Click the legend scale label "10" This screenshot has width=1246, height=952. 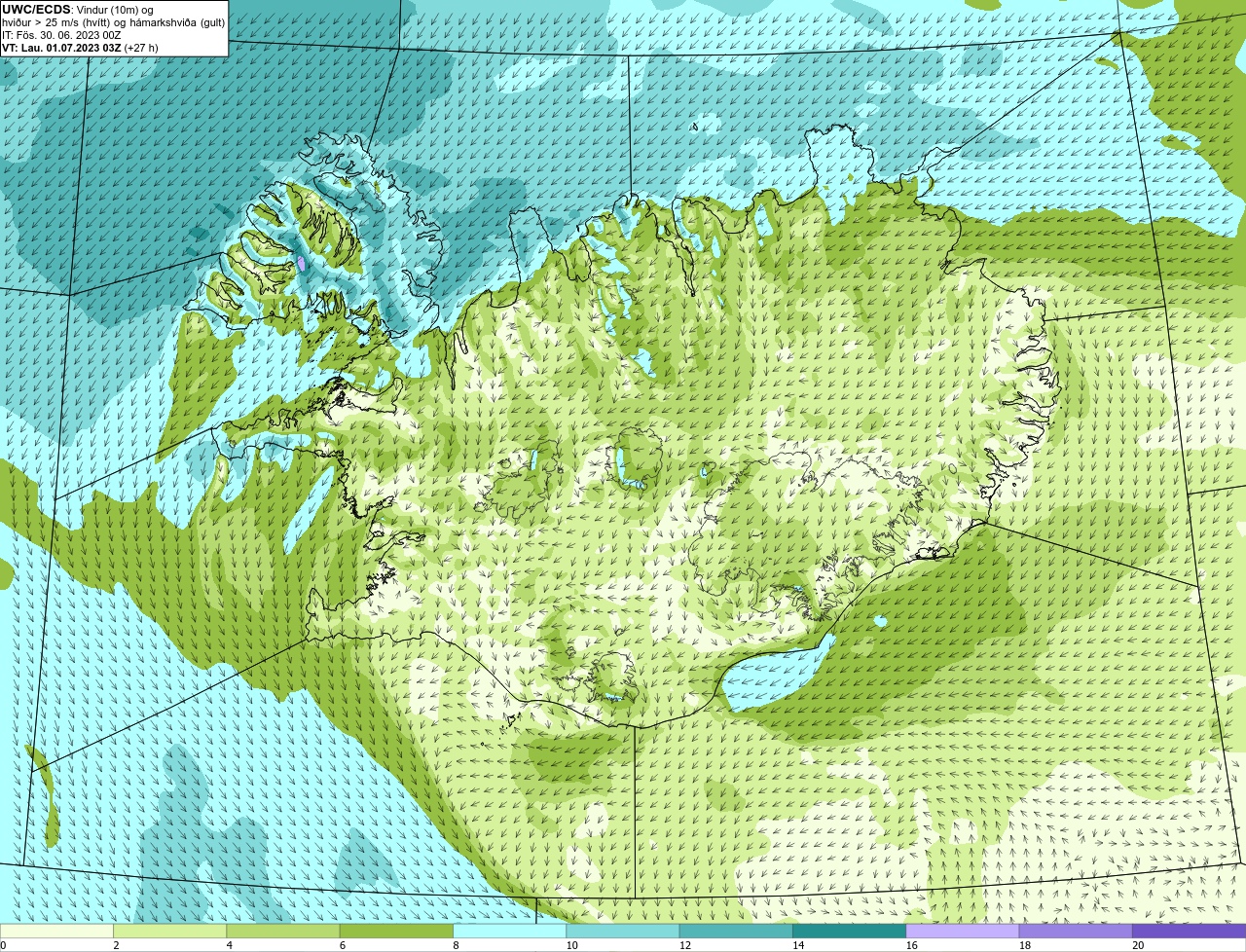[x=571, y=945]
